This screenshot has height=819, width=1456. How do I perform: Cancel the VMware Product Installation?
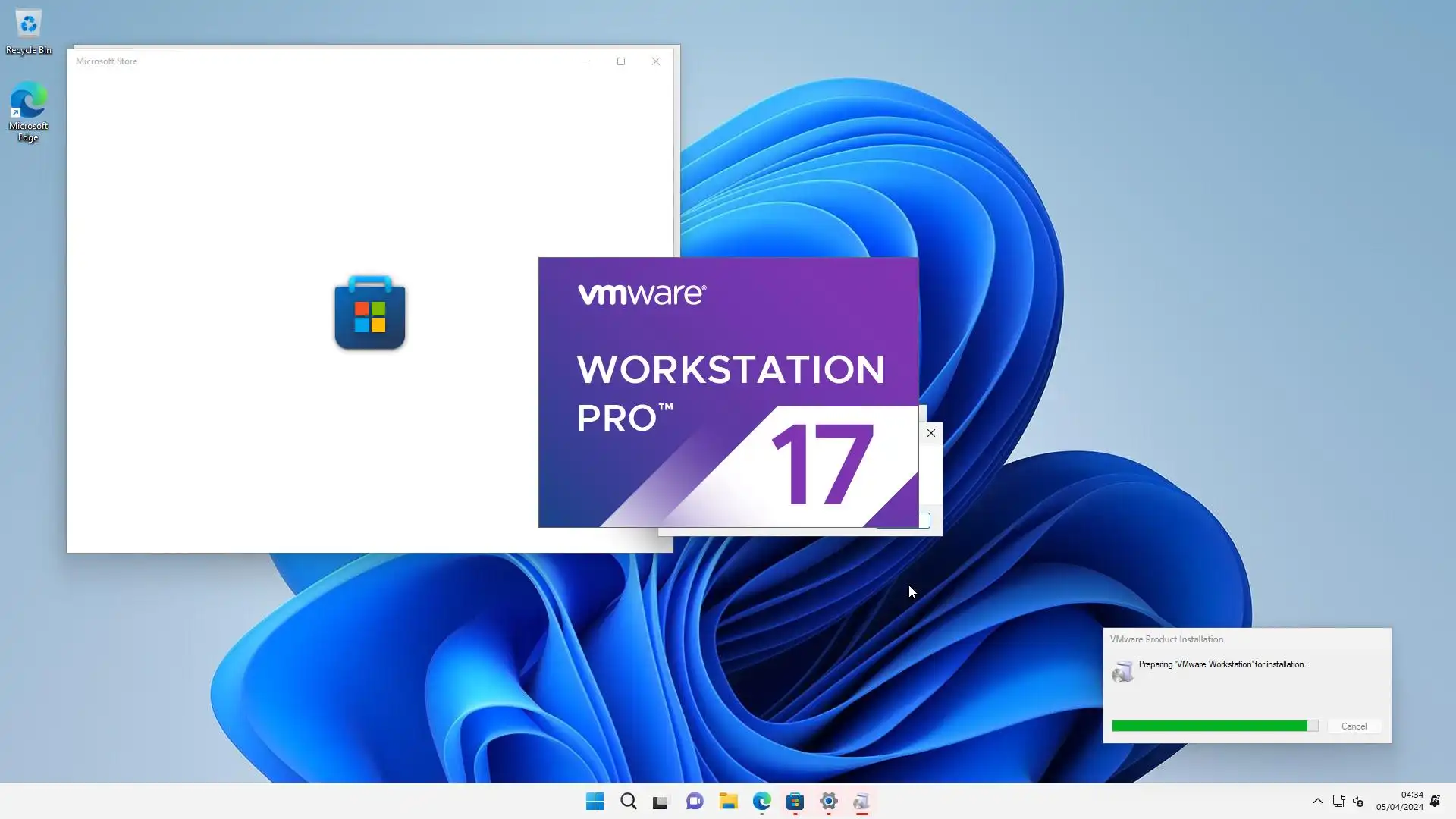[1354, 726]
